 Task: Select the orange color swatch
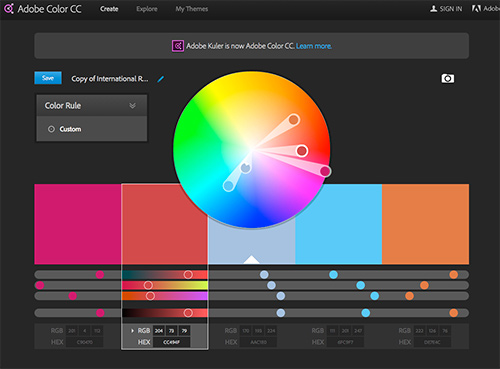pos(425,224)
